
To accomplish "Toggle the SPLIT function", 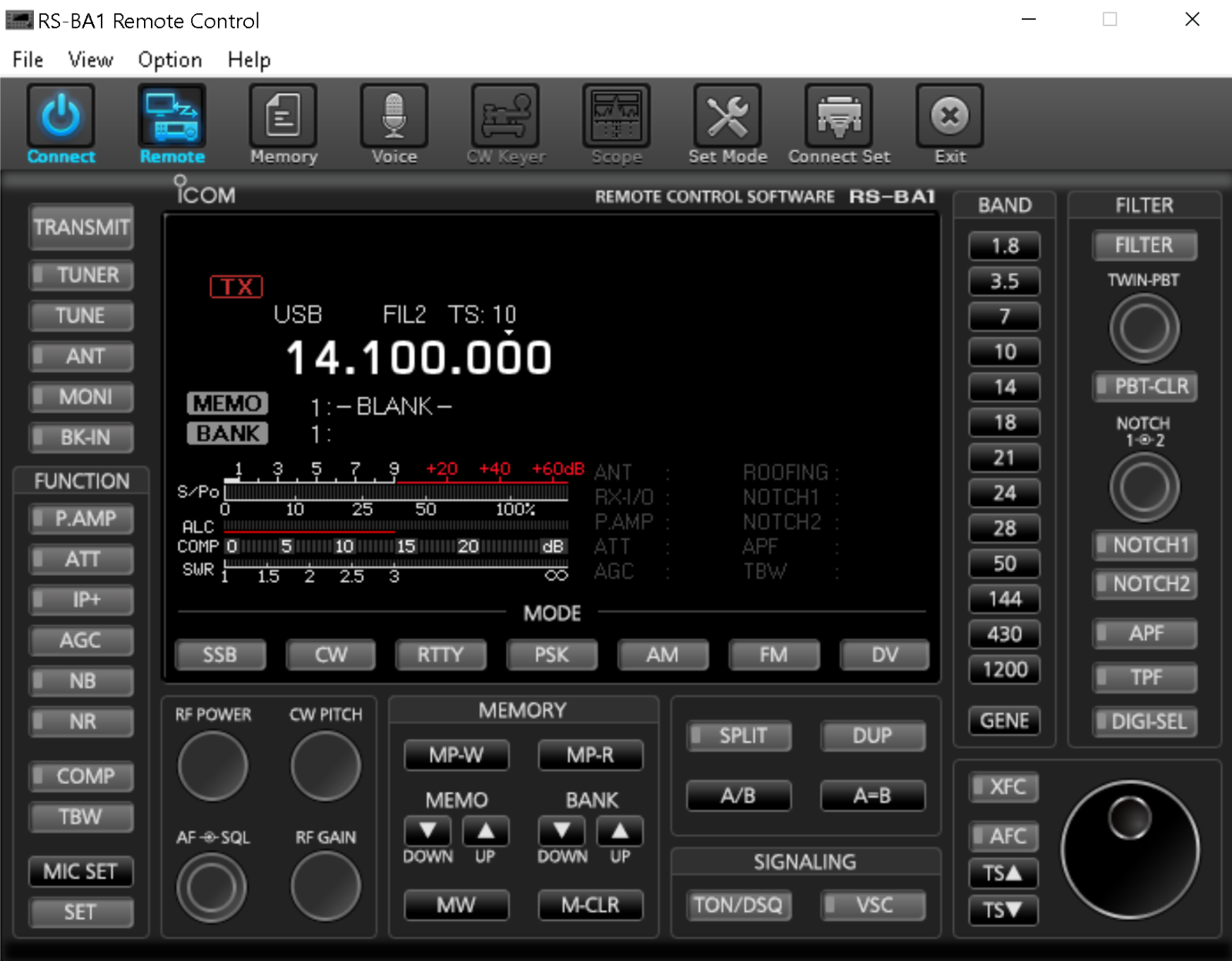I will [x=739, y=735].
